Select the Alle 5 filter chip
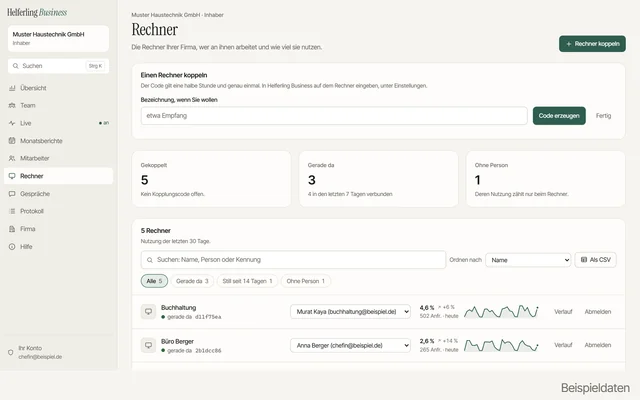The width and height of the screenshot is (640, 400). (x=154, y=281)
